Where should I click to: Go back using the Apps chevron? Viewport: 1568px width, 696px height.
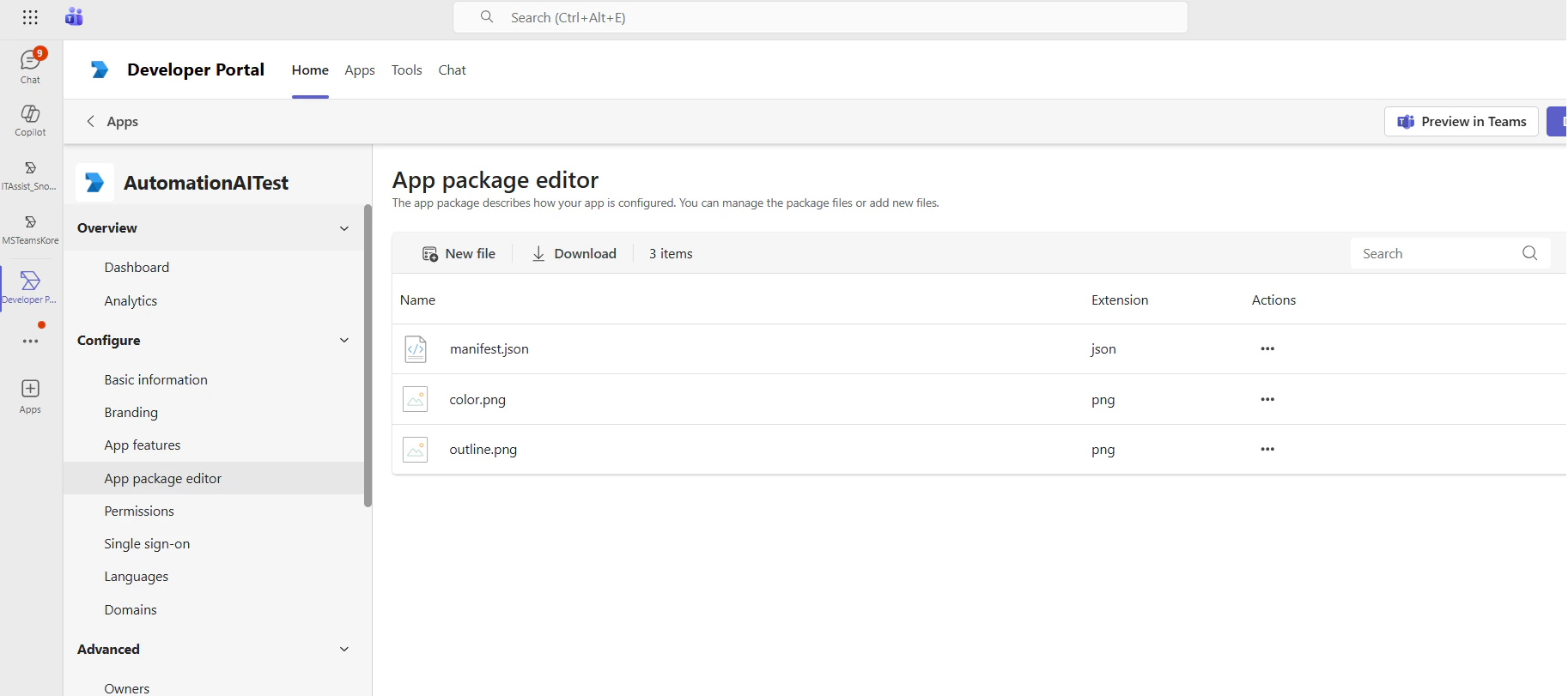point(90,121)
